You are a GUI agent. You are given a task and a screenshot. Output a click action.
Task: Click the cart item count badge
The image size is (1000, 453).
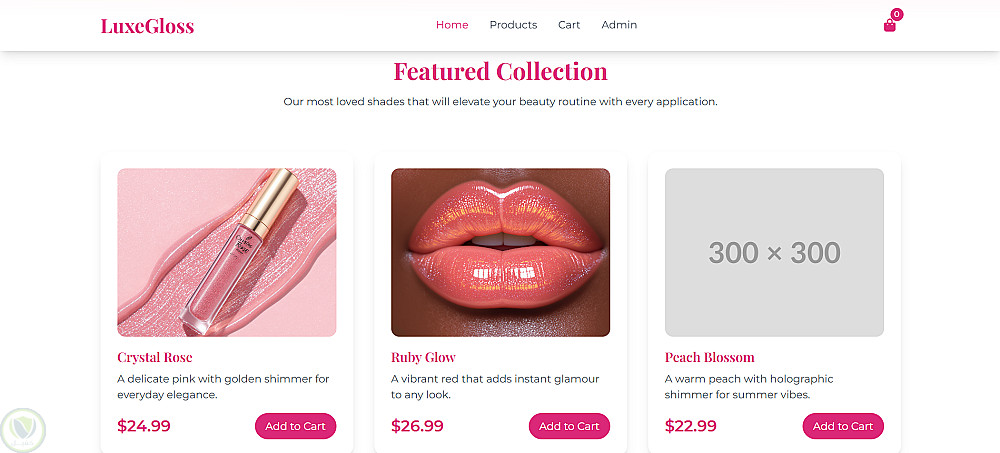pyautogui.click(x=897, y=14)
